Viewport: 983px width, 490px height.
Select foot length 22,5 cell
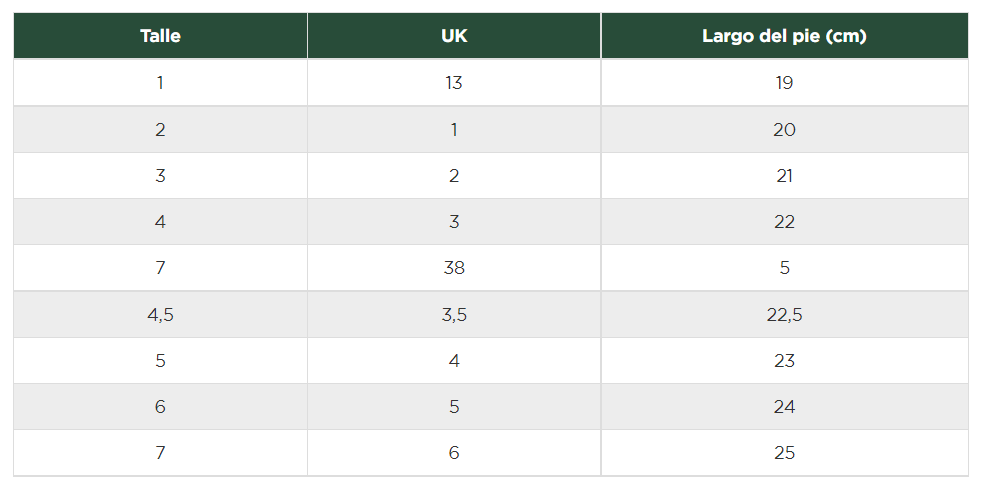(784, 315)
